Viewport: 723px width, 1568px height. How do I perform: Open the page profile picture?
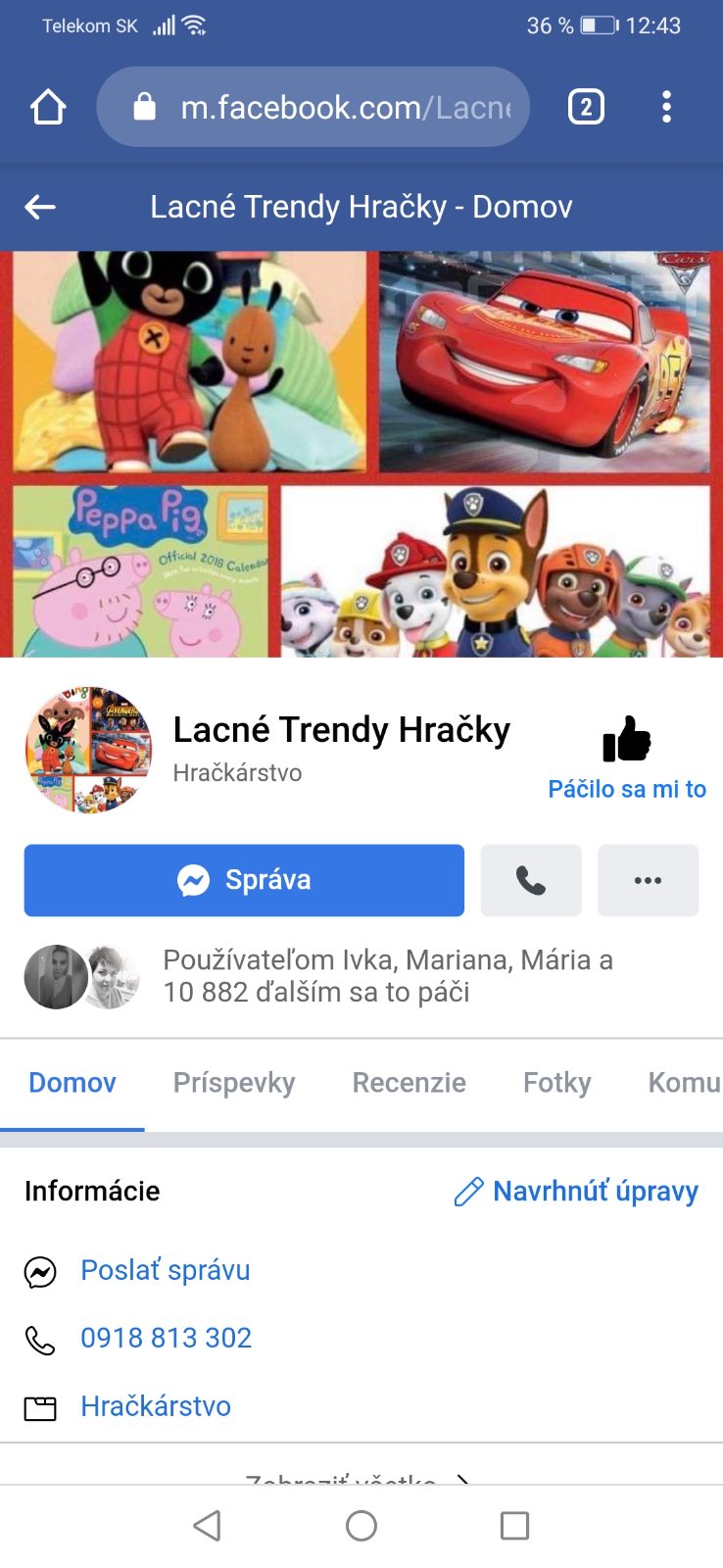pyautogui.click(x=88, y=750)
